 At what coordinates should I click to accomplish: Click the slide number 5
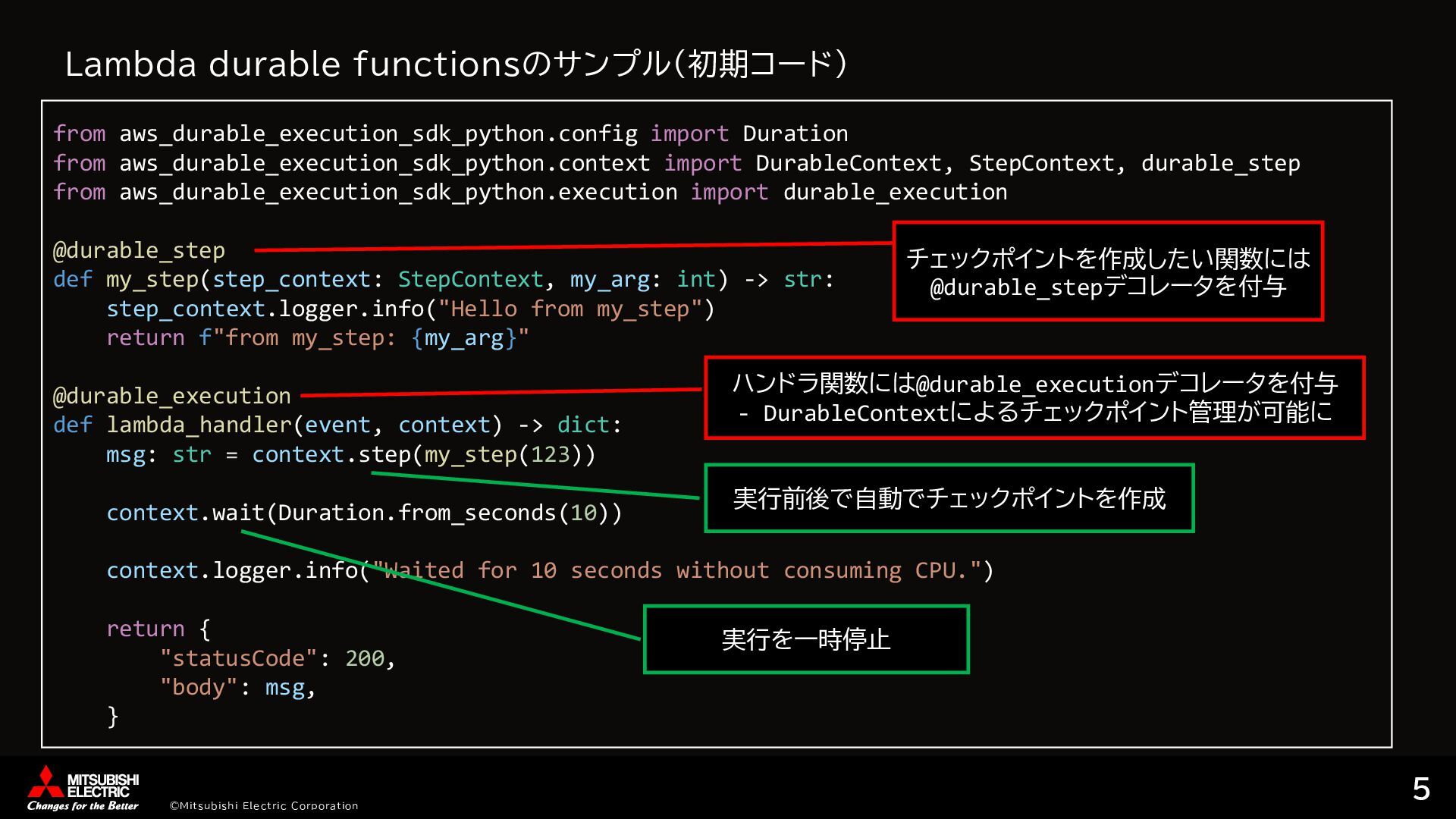click(x=1420, y=789)
